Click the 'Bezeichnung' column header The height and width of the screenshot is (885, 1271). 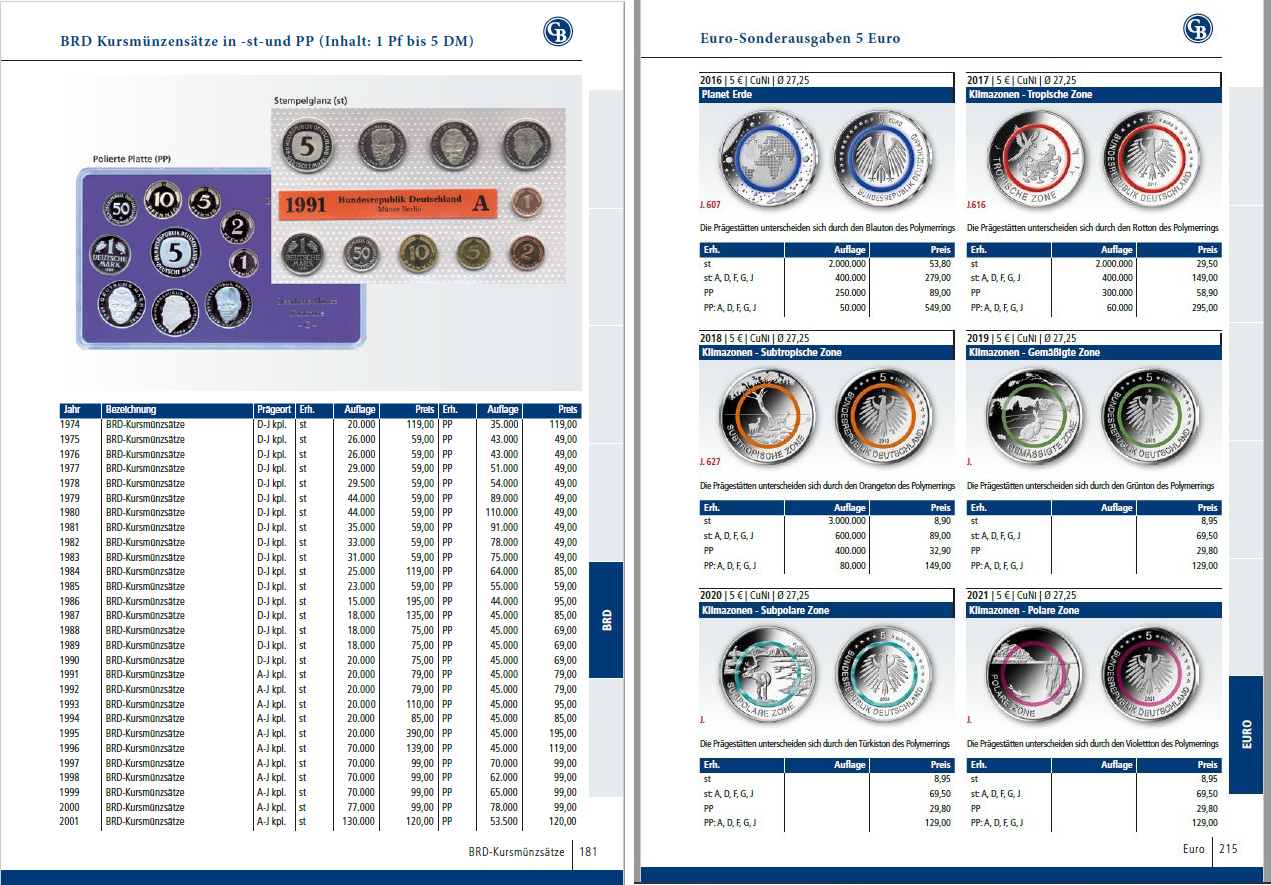point(131,410)
